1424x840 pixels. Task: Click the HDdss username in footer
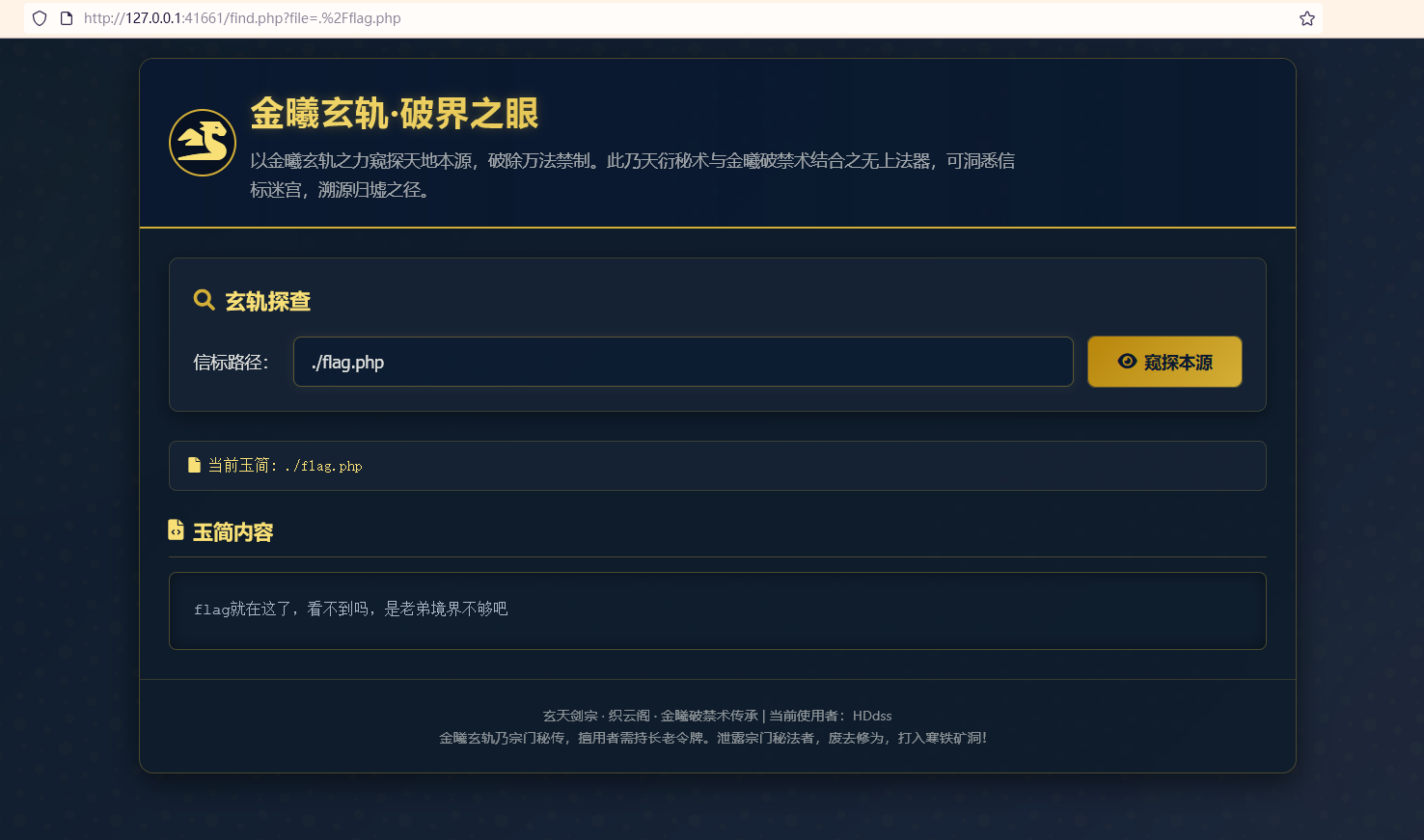(872, 716)
